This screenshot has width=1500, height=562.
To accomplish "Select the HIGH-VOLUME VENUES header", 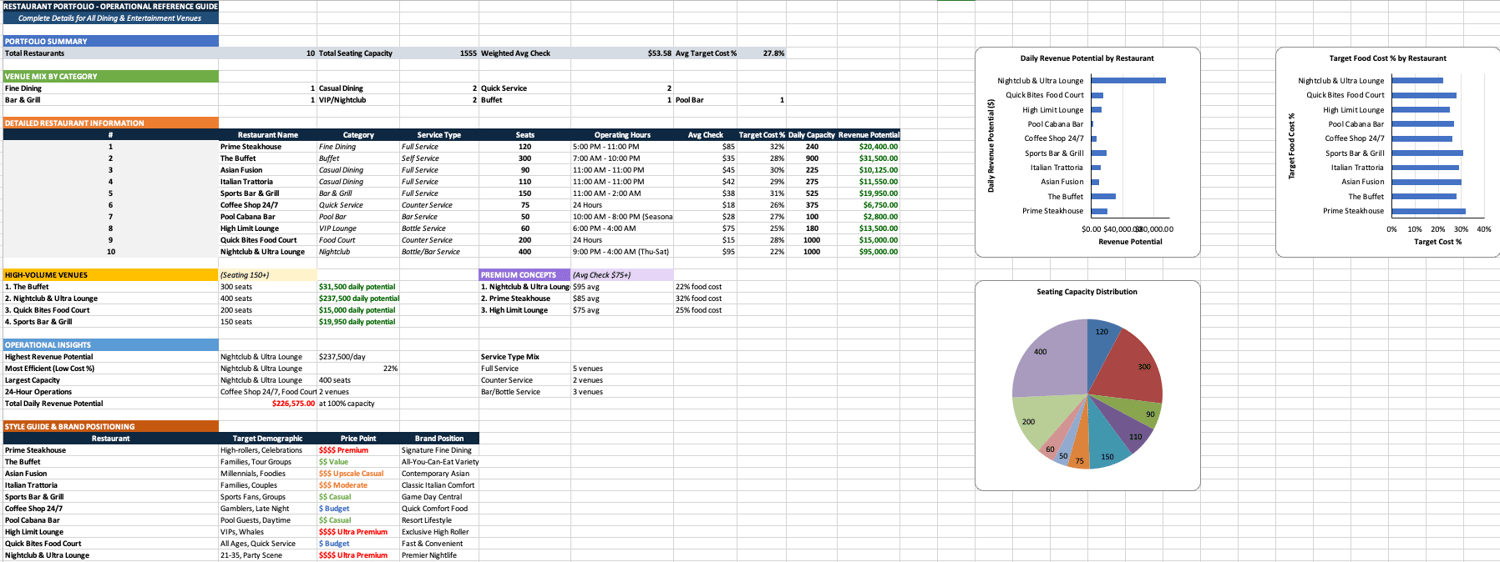I will point(109,275).
